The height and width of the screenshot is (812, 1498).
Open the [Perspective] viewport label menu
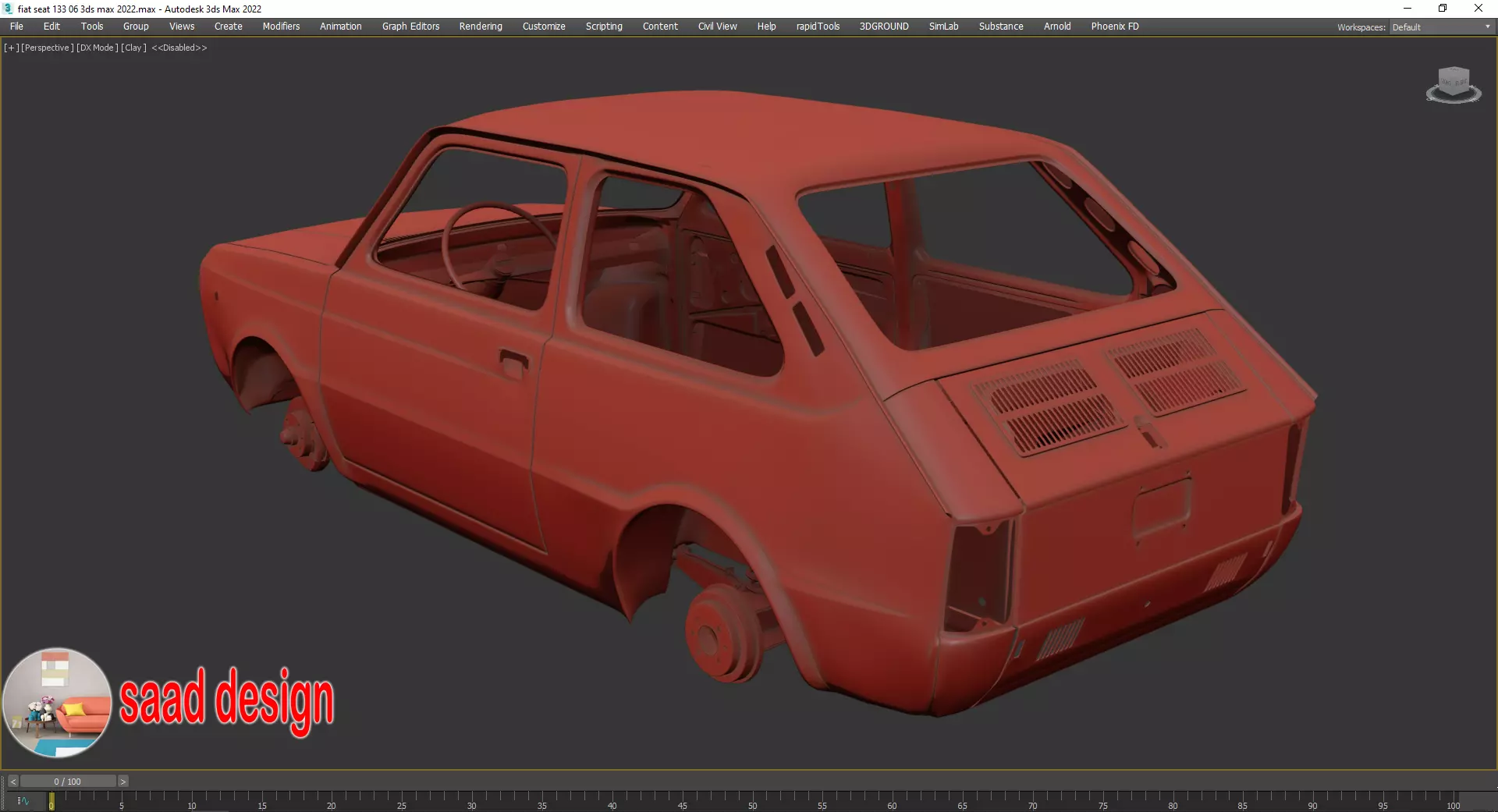coord(48,48)
